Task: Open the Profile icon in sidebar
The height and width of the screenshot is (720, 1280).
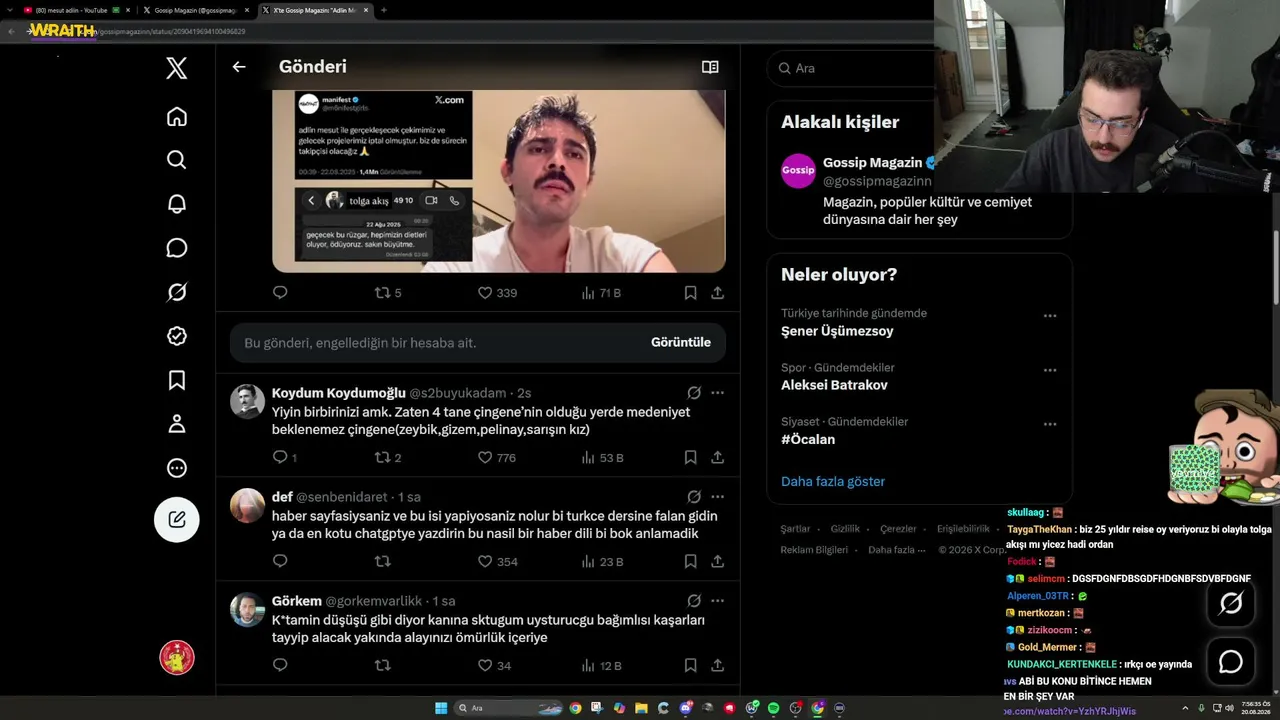Action: click(177, 424)
